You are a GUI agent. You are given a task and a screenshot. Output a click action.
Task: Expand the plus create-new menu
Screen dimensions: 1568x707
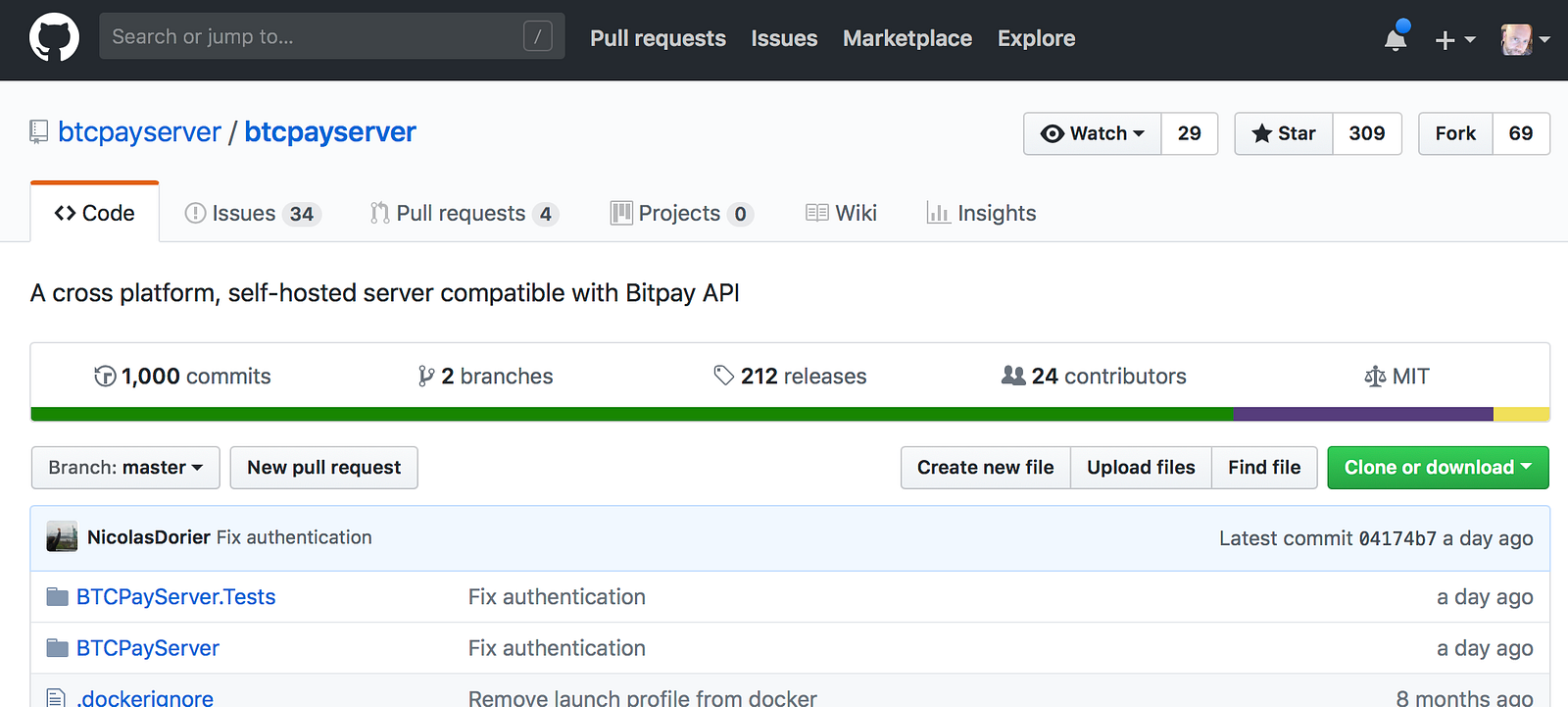coord(1454,40)
